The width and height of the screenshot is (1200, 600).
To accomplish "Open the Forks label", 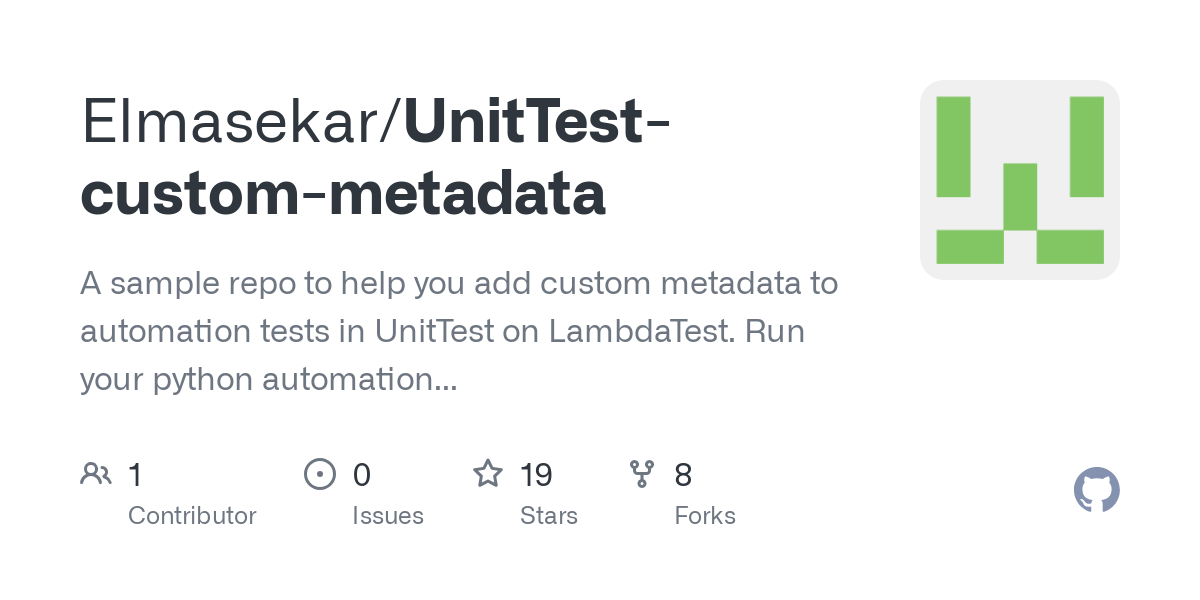I will [705, 516].
